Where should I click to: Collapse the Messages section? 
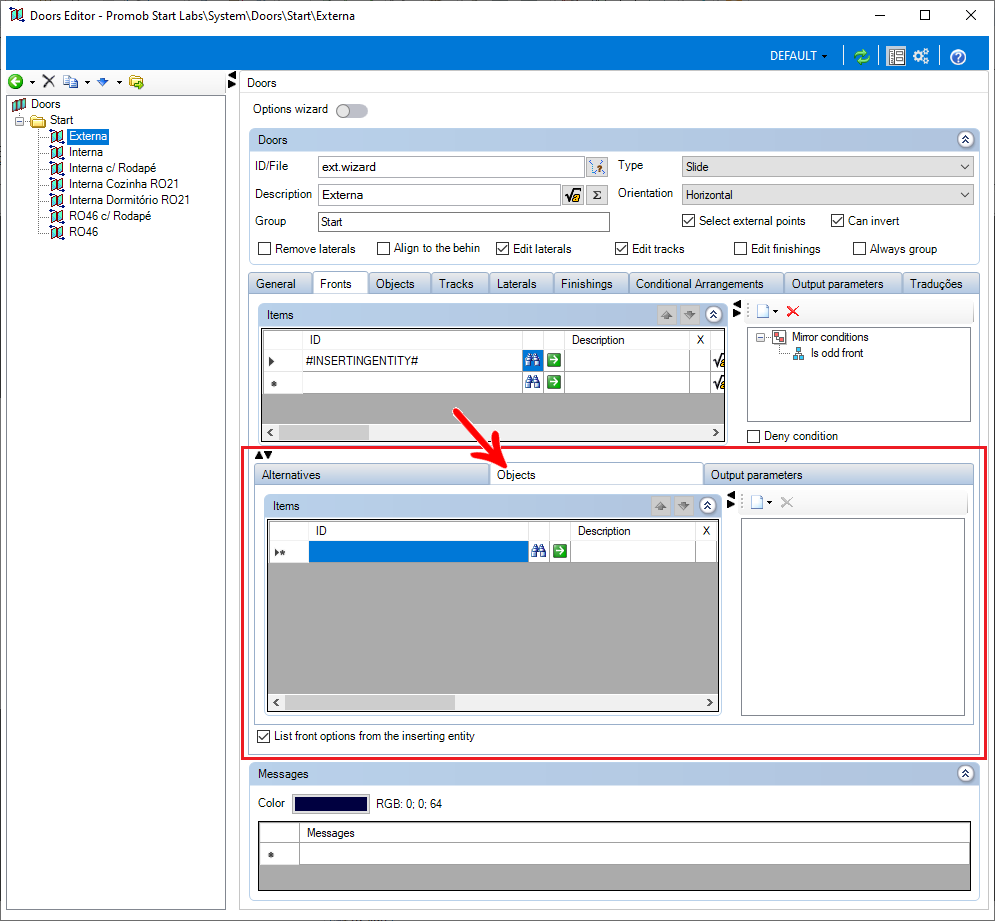pyautogui.click(x=965, y=774)
